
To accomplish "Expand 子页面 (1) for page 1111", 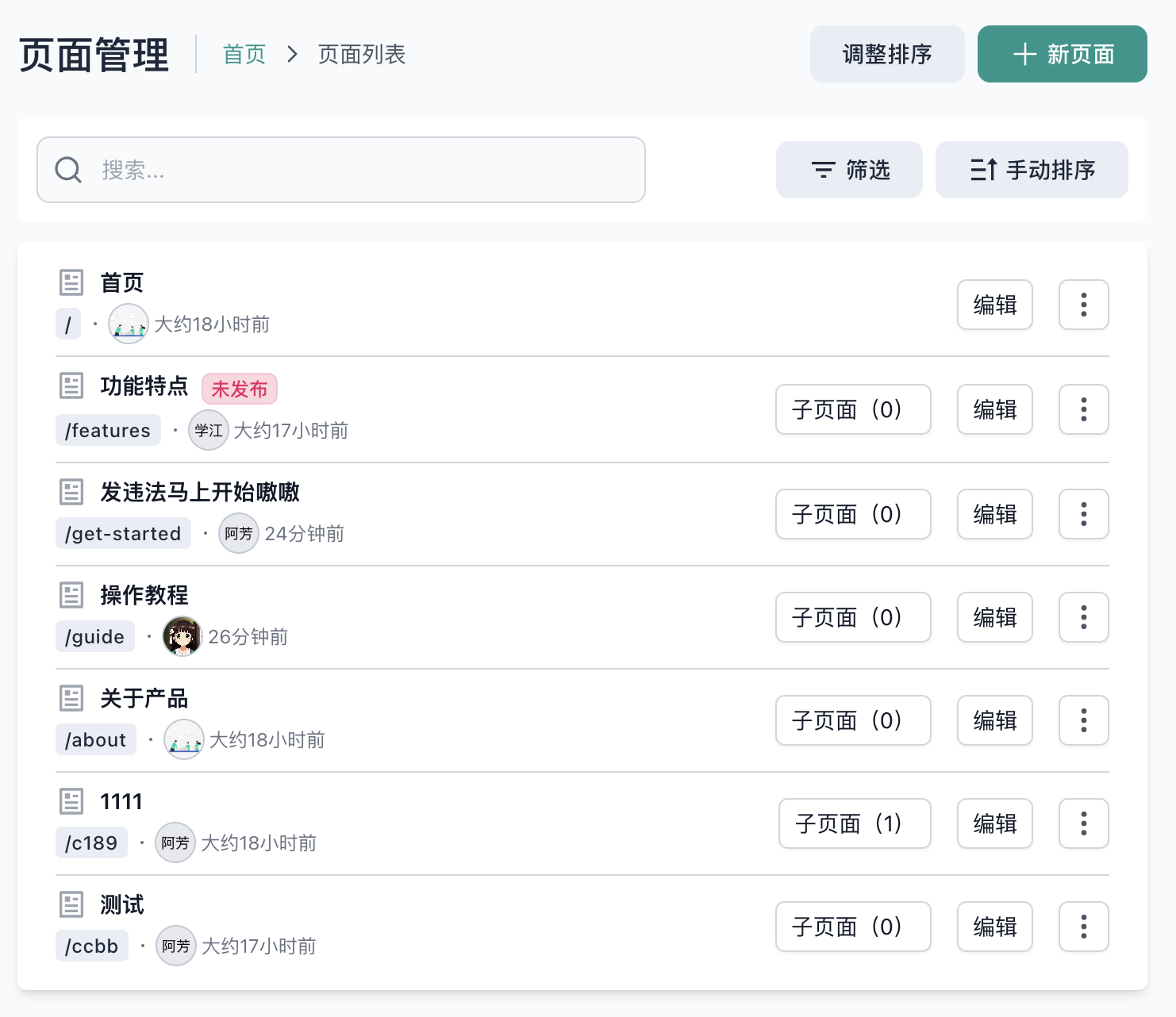I will 855,823.
